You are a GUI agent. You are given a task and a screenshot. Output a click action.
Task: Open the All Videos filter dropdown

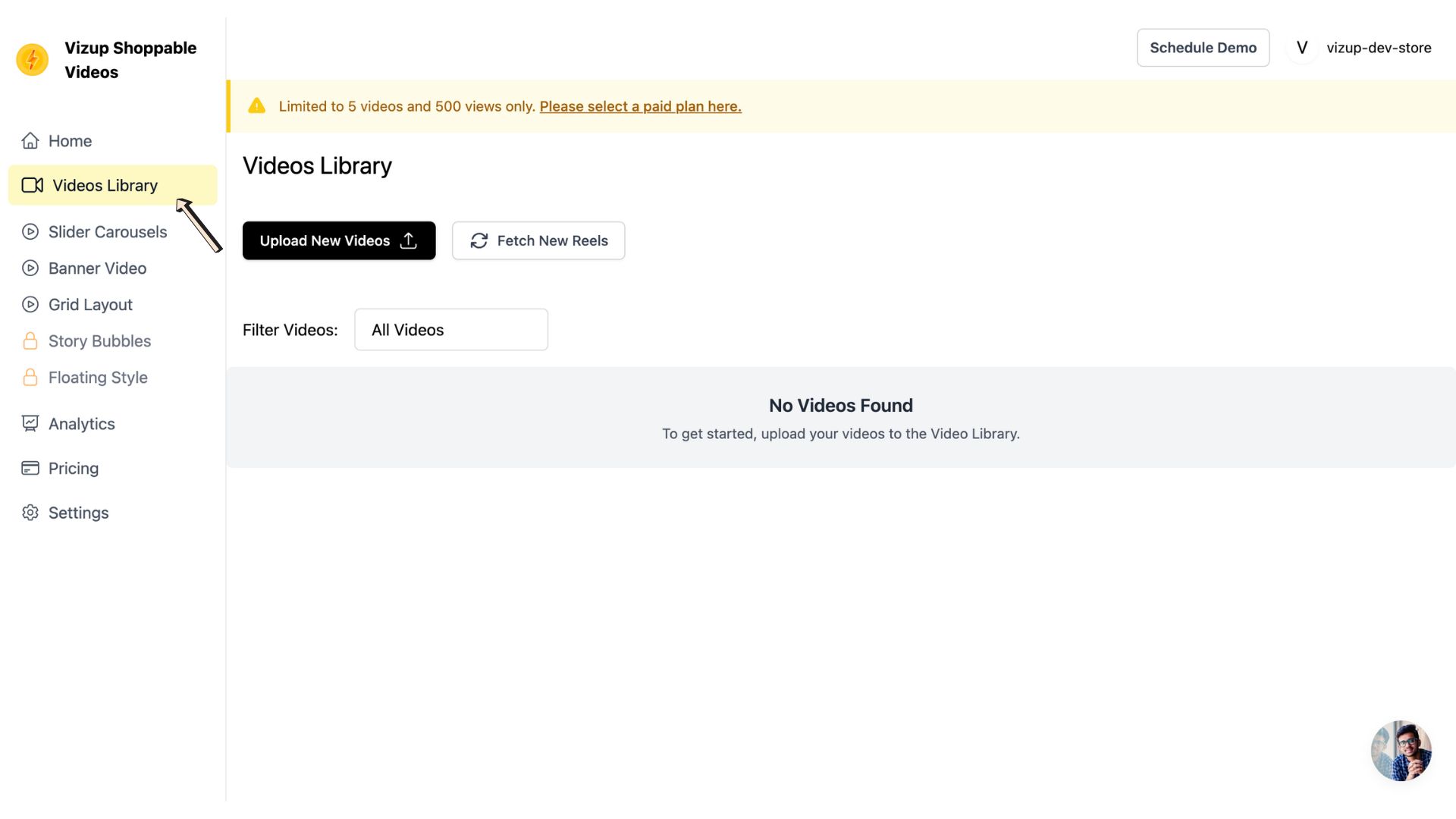(450, 330)
